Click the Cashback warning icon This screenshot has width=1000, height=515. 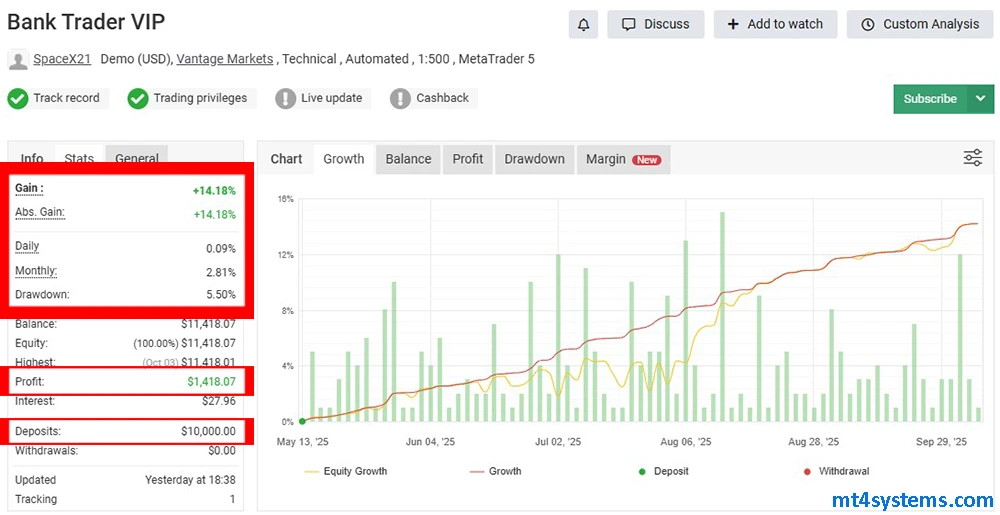pyautogui.click(x=401, y=98)
